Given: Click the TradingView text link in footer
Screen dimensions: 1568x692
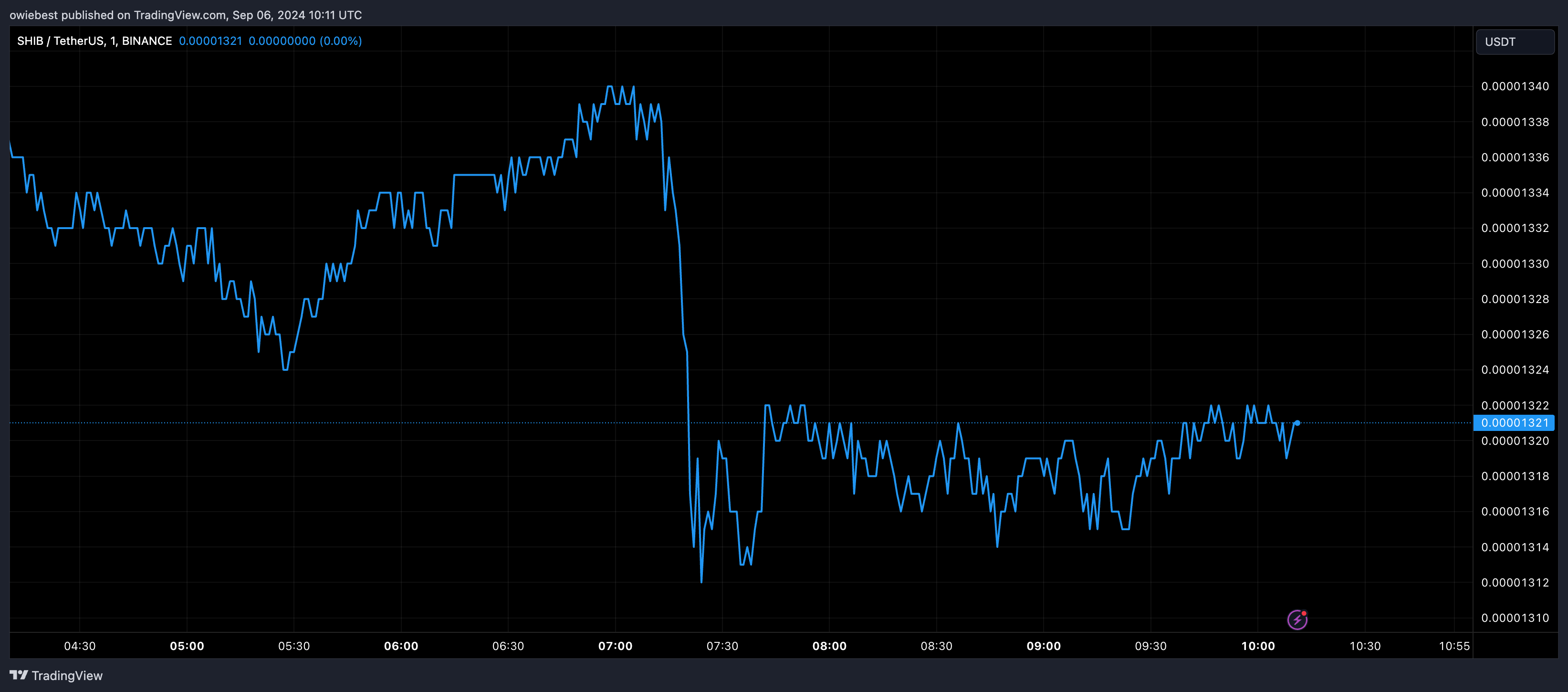Looking at the screenshot, I should pos(67,676).
